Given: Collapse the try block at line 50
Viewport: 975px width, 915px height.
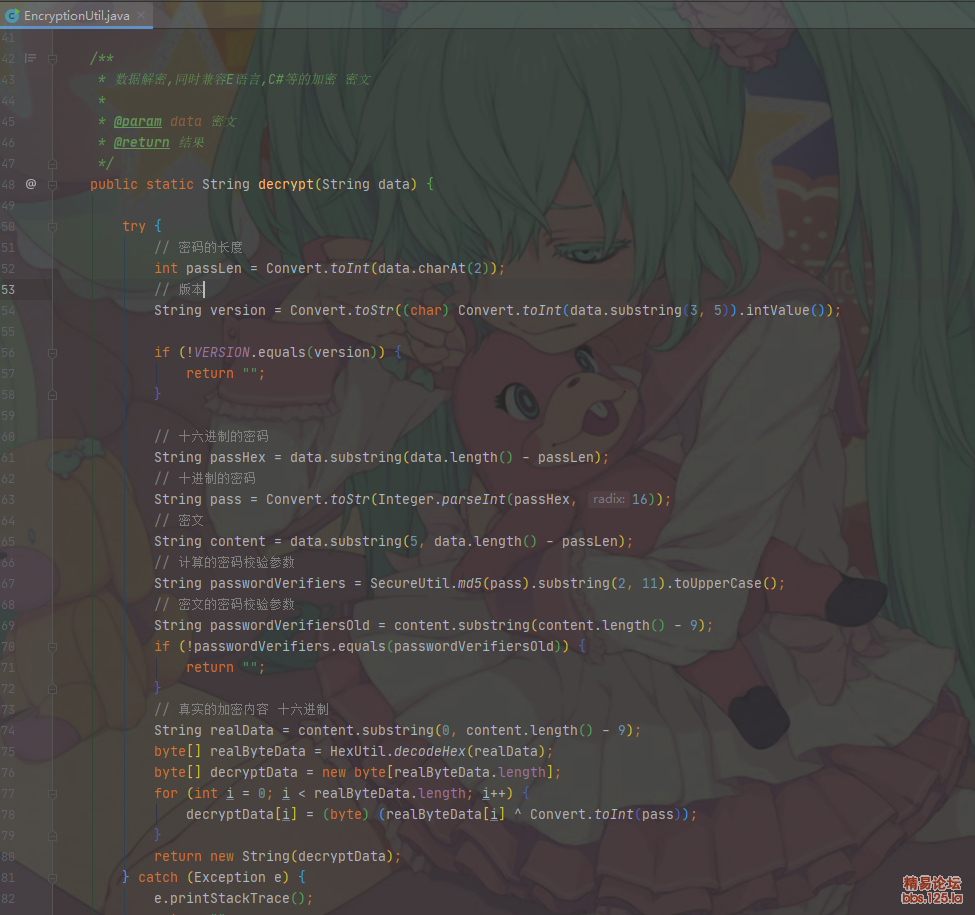Looking at the screenshot, I should 52,227.
